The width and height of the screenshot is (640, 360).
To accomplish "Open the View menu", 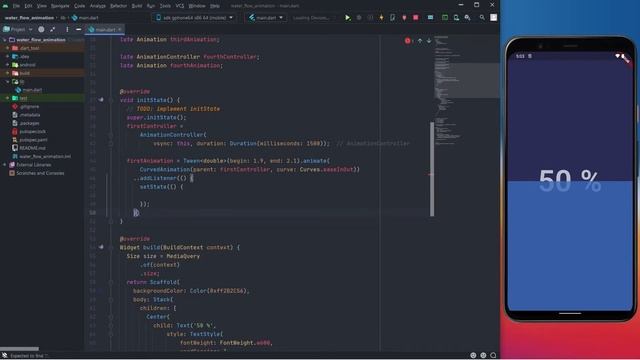I will click(42, 6).
